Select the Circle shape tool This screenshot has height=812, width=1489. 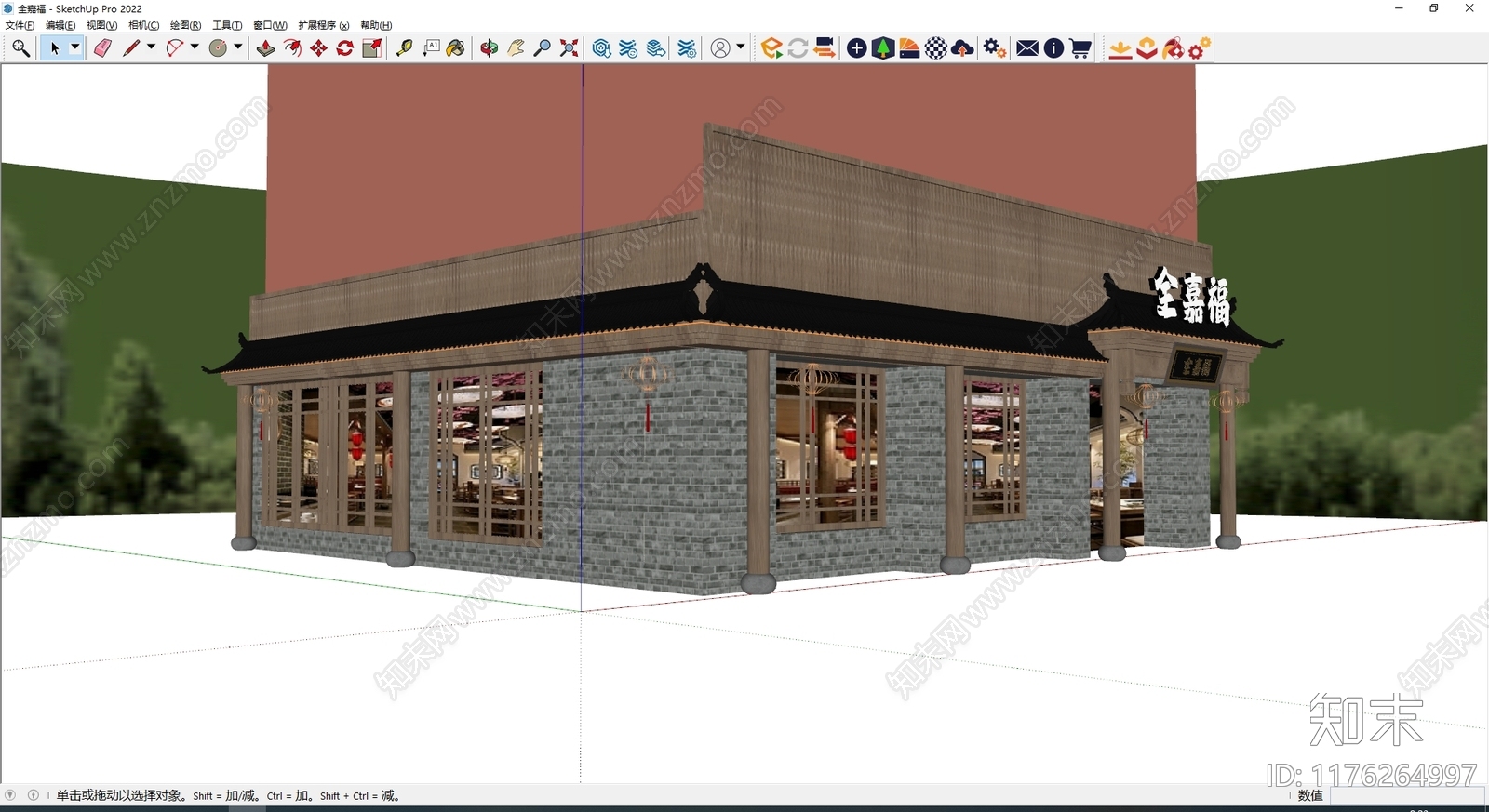pyautogui.click(x=218, y=48)
